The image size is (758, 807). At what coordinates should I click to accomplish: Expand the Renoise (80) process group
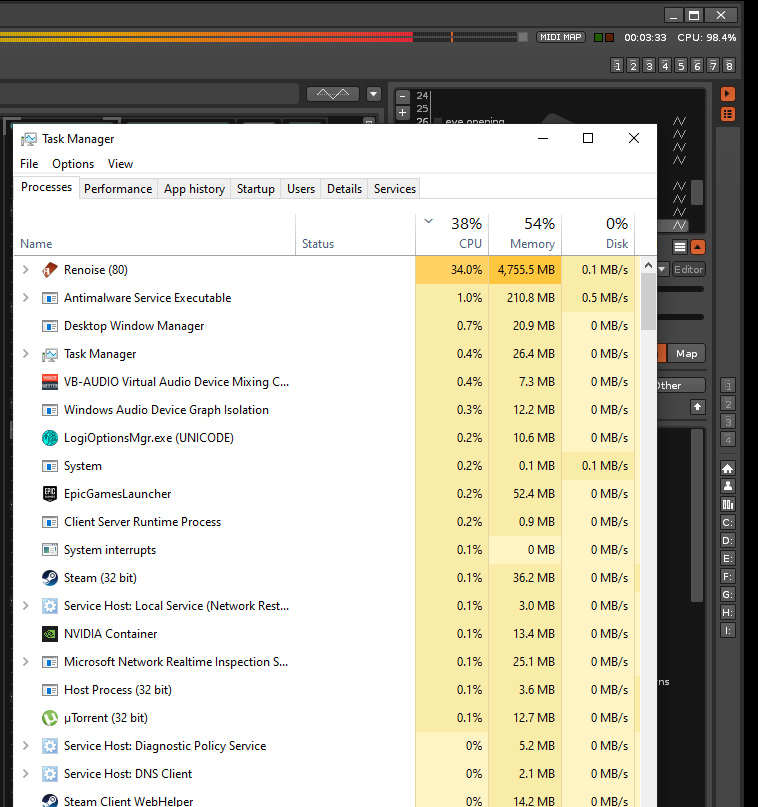(26, 270)
